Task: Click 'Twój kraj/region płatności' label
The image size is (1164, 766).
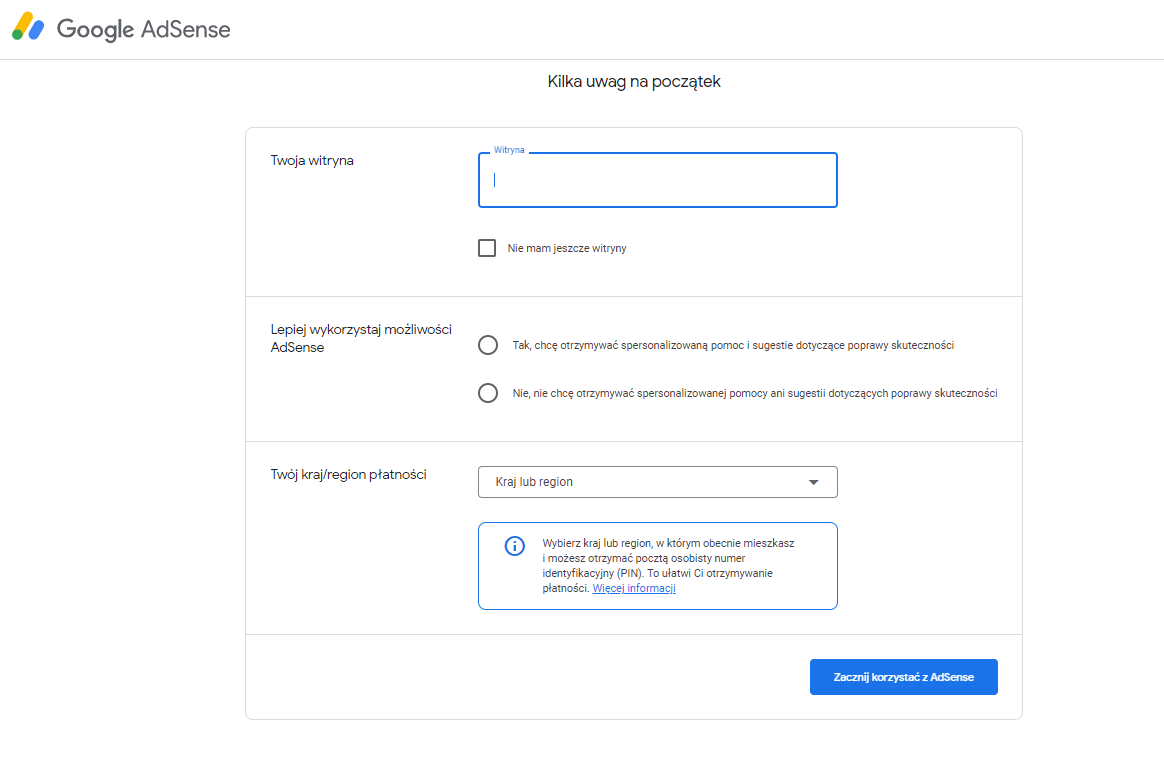Action: pos(348,474)
